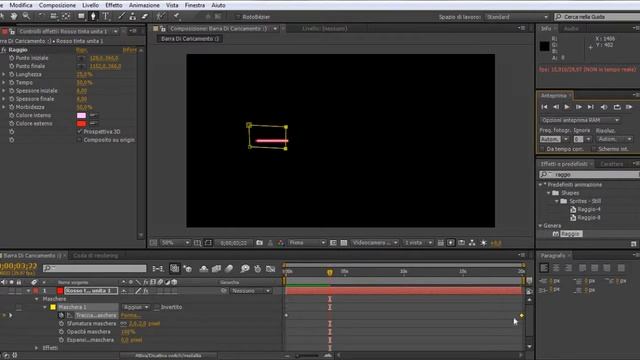Select the Type text tool
The width and height of the screenshot is (640, 360).
(106, 16)
